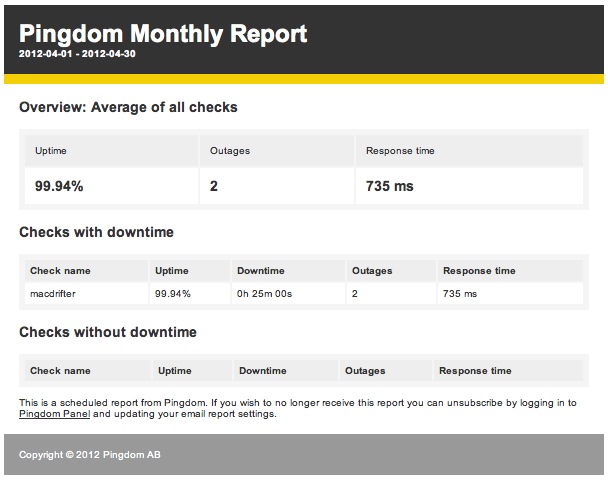Select the 735 ms overview response time
Screen dimensions: 608x481
pyautogui.click(x=390, y=186)
